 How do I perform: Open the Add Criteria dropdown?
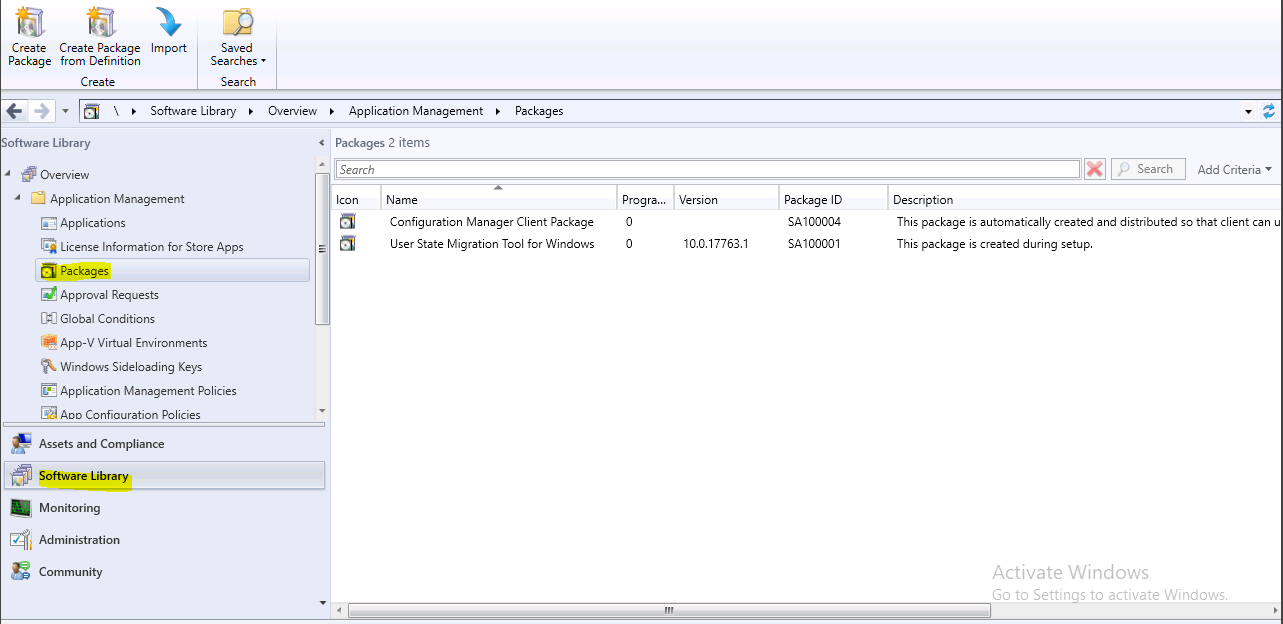tap(1235, 169)
